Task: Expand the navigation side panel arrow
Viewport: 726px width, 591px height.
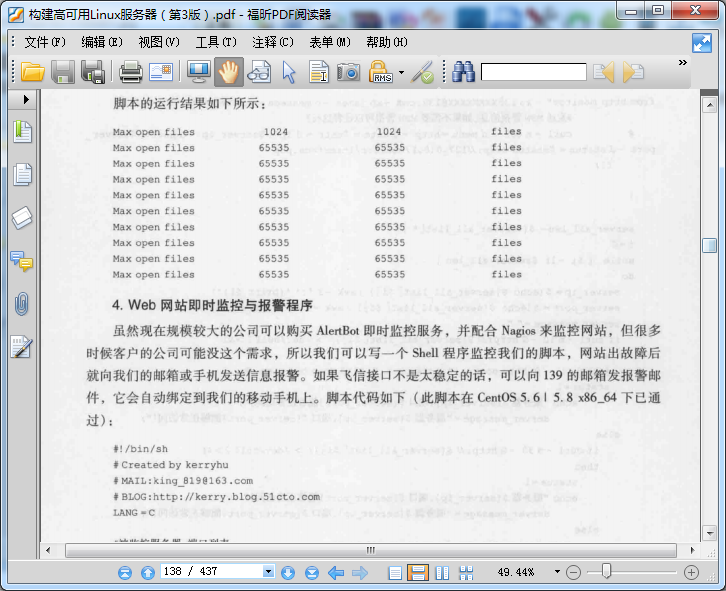Action: pyautogui.click(x=26, y=99)
